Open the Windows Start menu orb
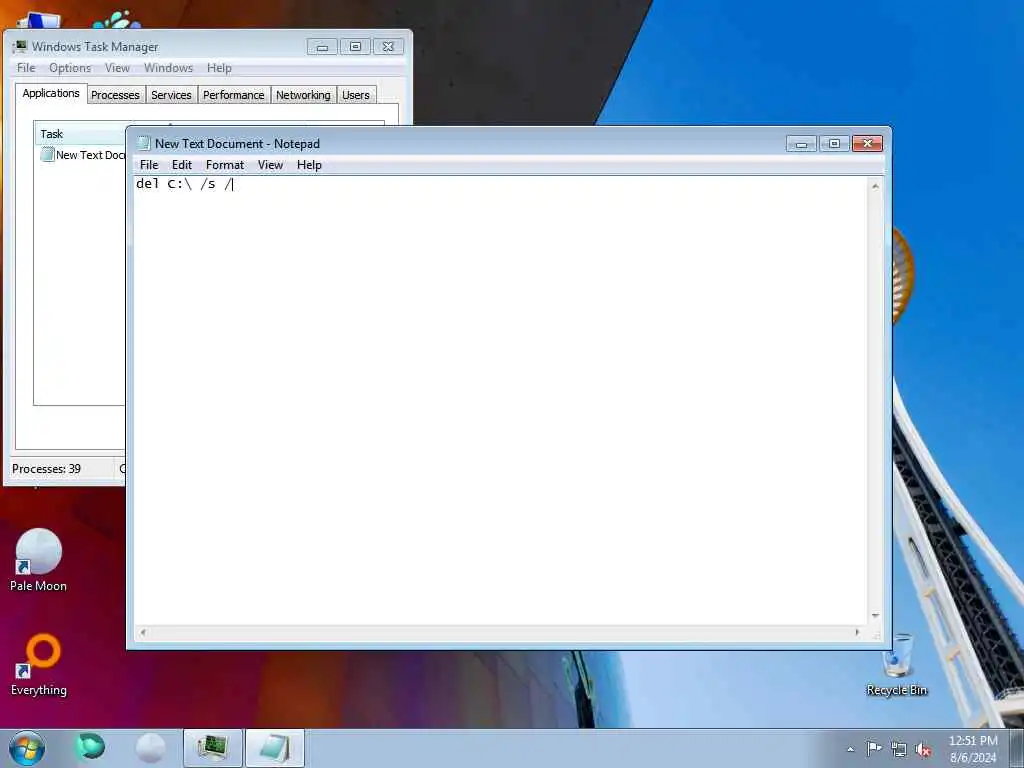The height and width of the screenshot is (768, 1024). (x=27, y=748)
